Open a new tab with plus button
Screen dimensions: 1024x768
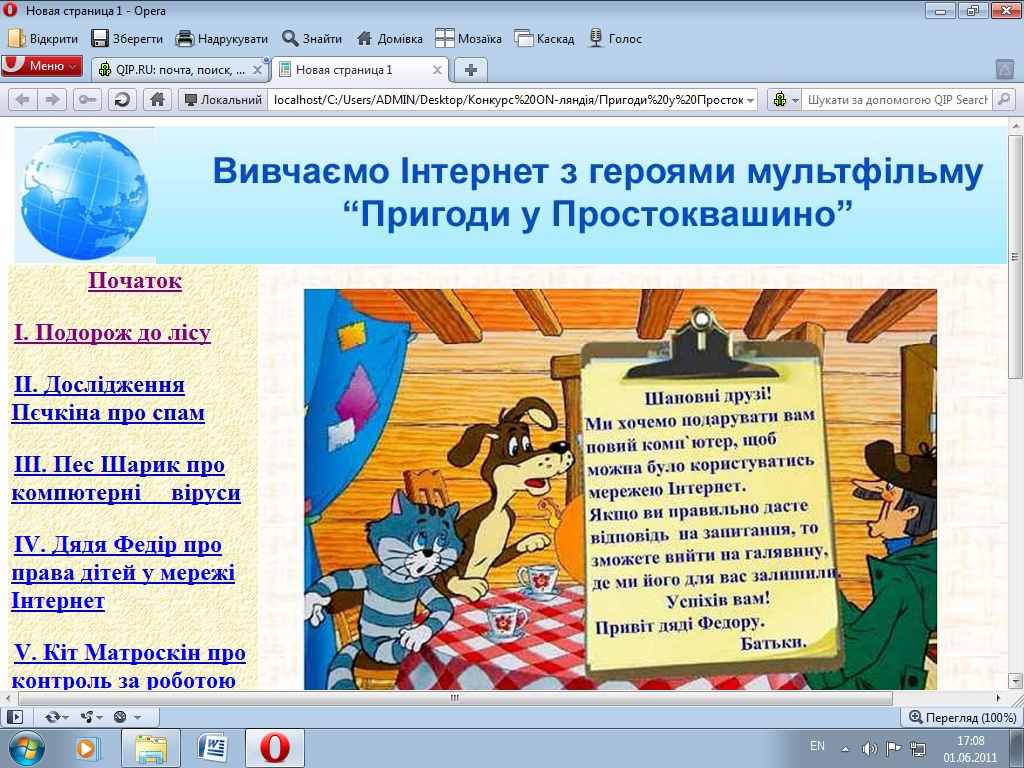pyautogui.click(x=470, y=70)
